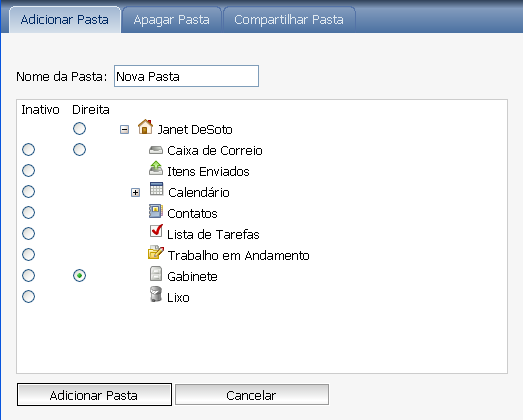Viewport: 523px width, 420px height.
Task: Expand the Calendário tree node
Action: (135, 192)
